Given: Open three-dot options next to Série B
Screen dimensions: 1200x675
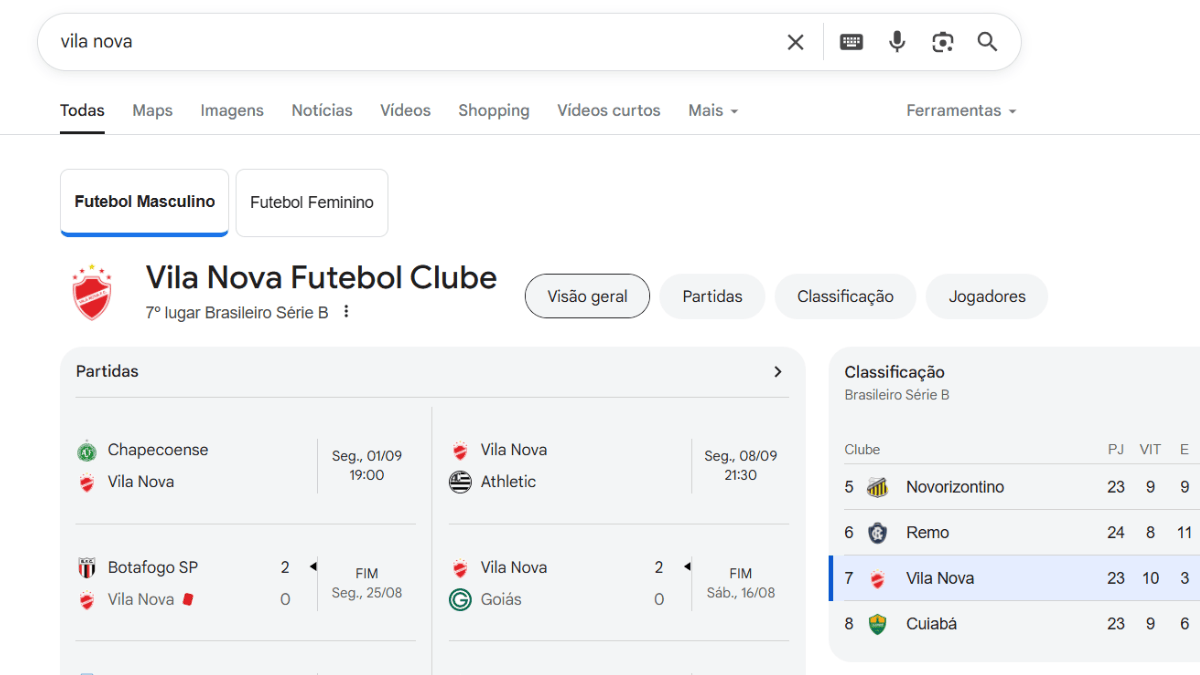Looking at the screenshot, I should 346,312.
